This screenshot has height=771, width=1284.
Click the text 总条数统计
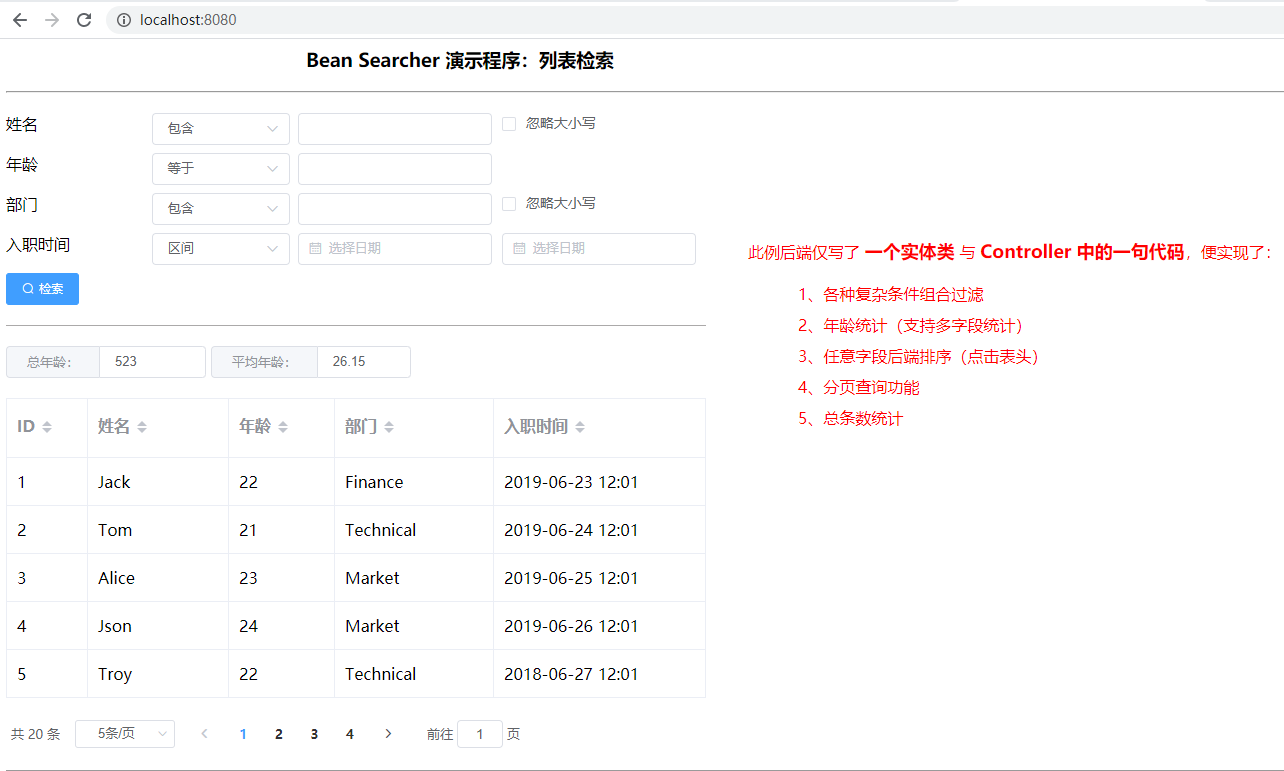click(x=863, y=419)
